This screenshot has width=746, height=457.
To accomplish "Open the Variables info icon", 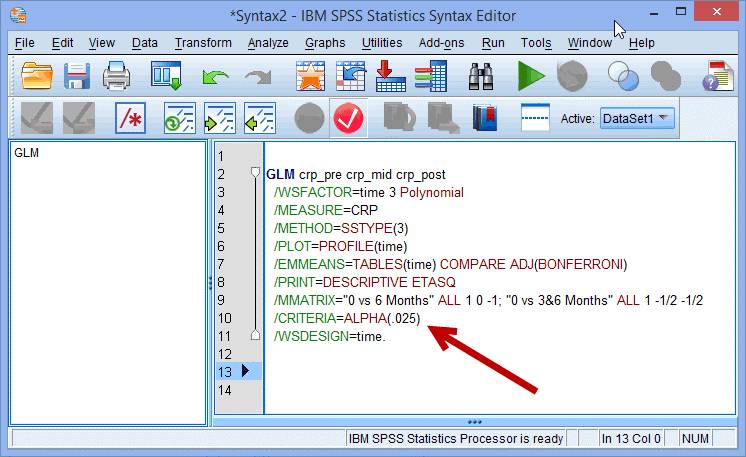I will (x=431, y=76).
